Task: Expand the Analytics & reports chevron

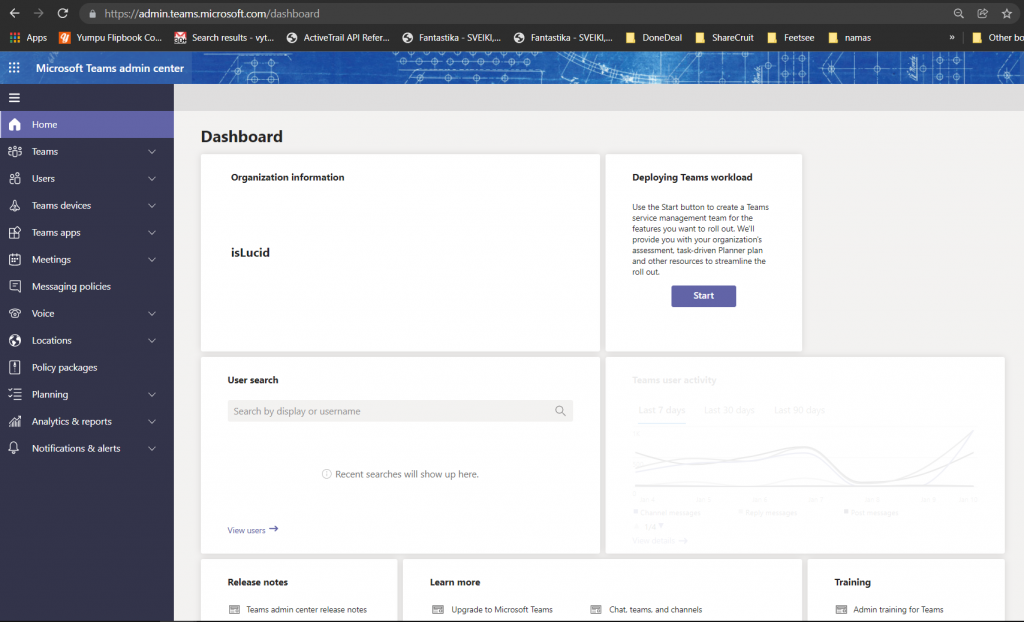Action: (x=152, y=421)
